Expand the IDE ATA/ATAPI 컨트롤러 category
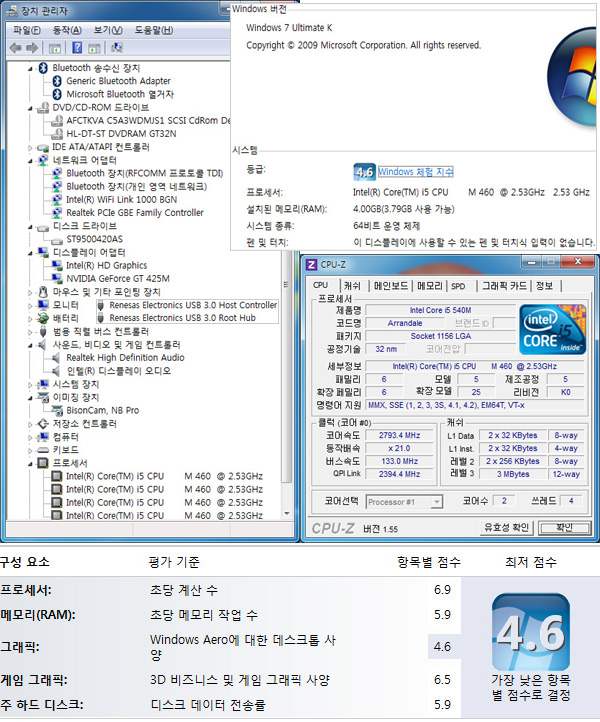The width and height of the screenshot is (600, 722). [x=30, y=148]
